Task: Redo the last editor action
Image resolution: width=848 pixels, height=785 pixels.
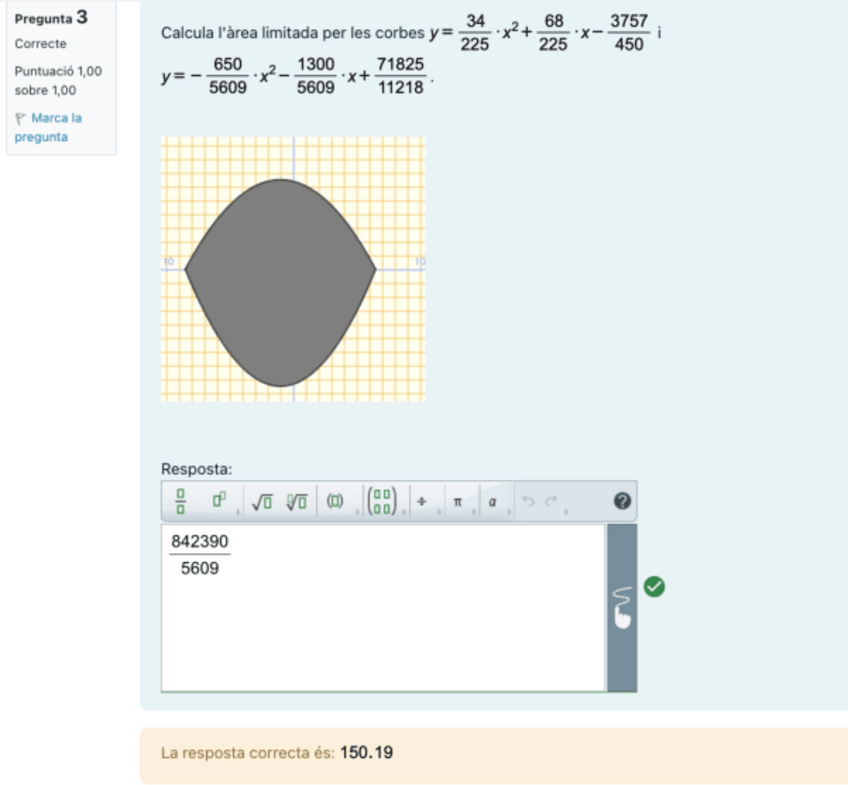Action: click(x=550, y=502)
